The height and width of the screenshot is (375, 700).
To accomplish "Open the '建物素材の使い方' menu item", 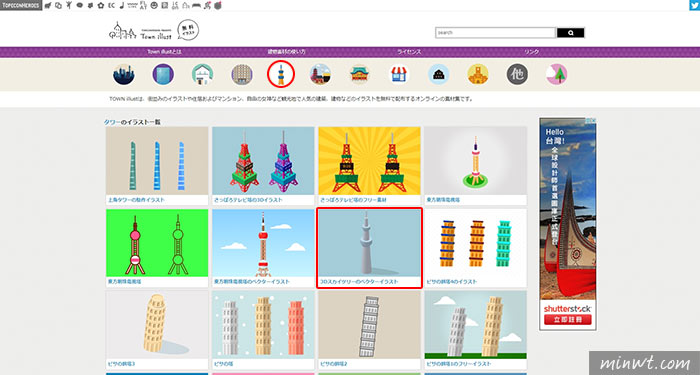I will tap(287, 52).
